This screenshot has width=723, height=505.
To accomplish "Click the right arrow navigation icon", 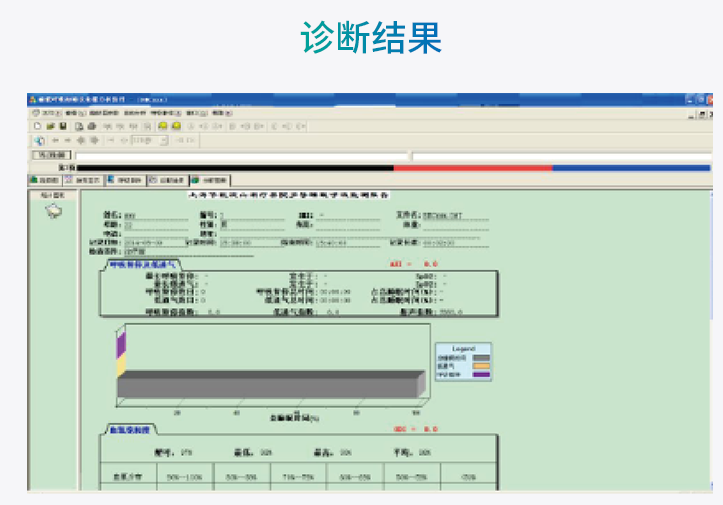I will 68,140.
